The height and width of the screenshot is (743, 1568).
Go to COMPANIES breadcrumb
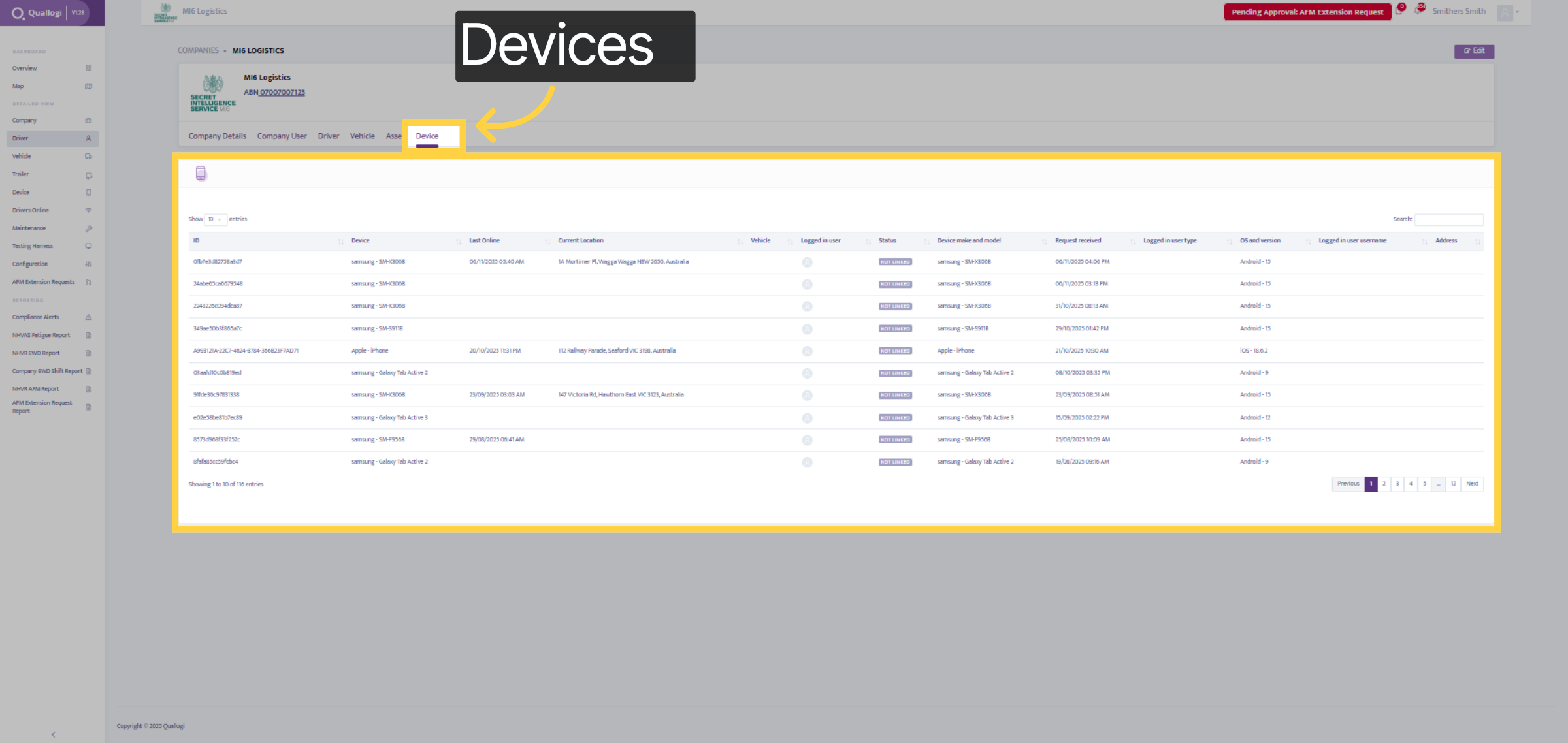tap(198, 51)
